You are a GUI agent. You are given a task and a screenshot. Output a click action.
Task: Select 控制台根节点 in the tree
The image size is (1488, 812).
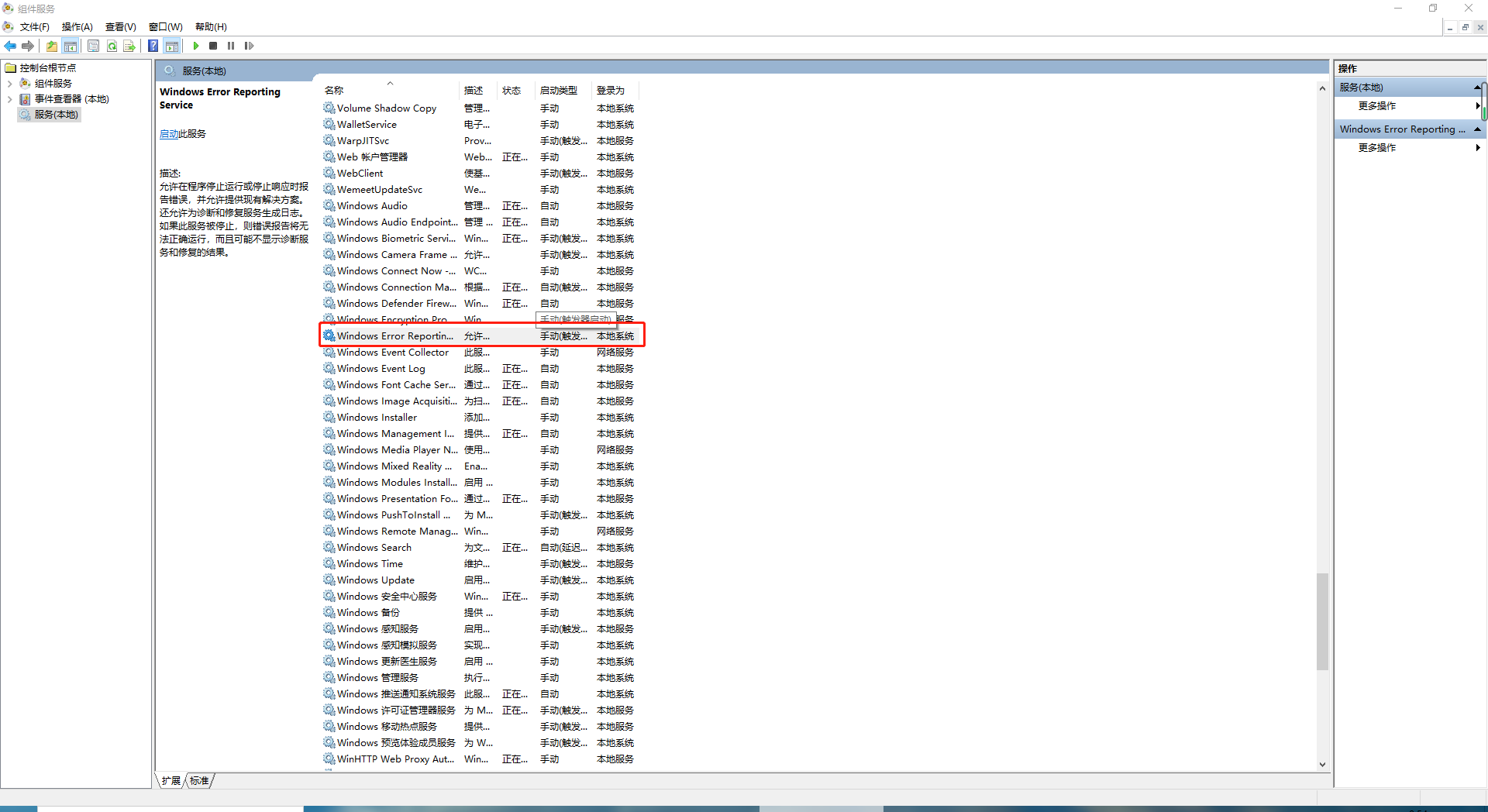[x=48, y=67]
